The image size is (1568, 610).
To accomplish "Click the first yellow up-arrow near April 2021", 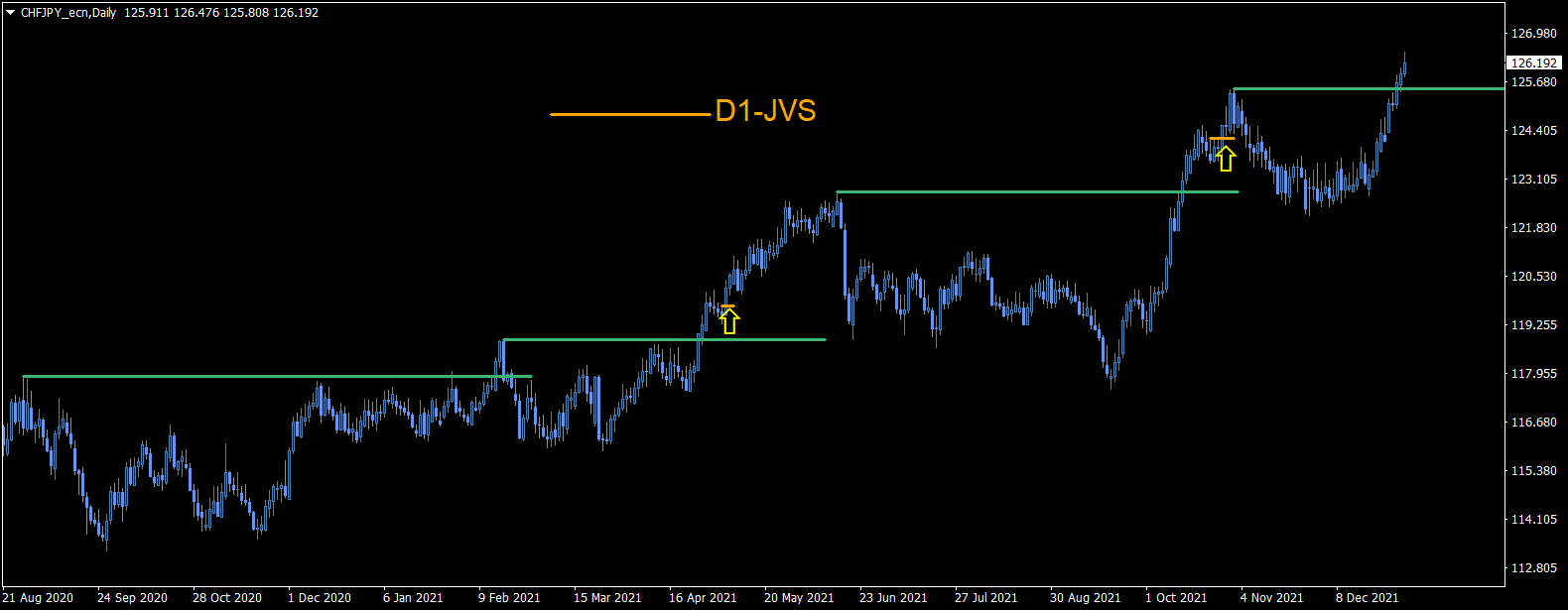I will point(729,320).
